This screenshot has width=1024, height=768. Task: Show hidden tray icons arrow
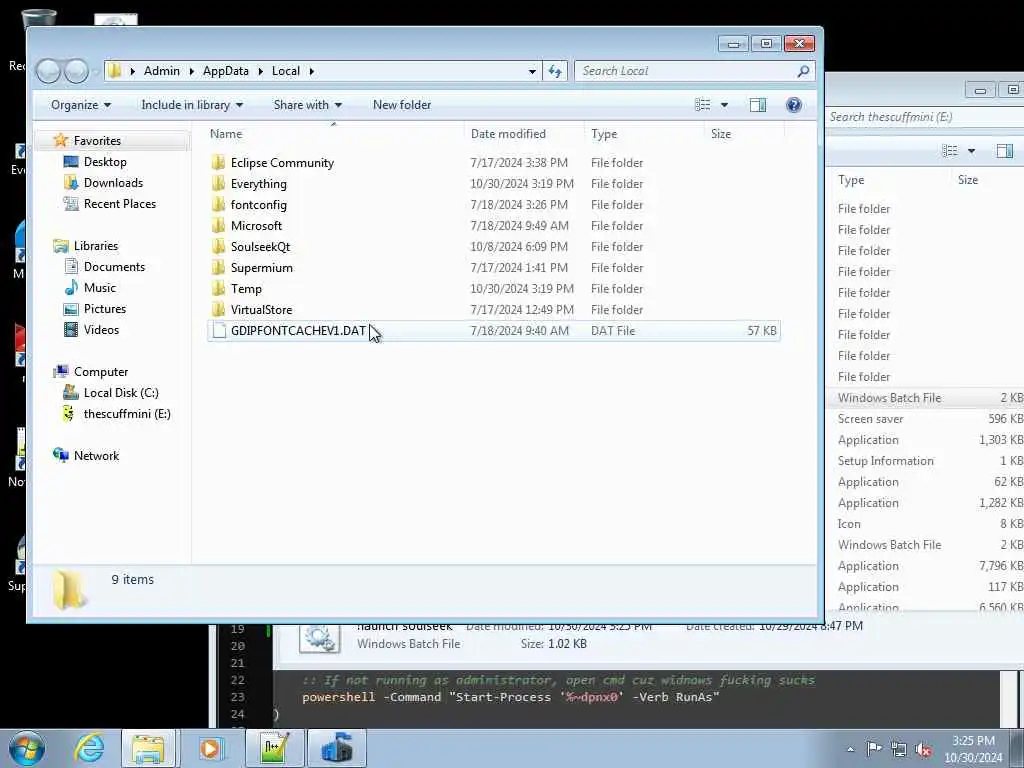click(x=850, y=750)
